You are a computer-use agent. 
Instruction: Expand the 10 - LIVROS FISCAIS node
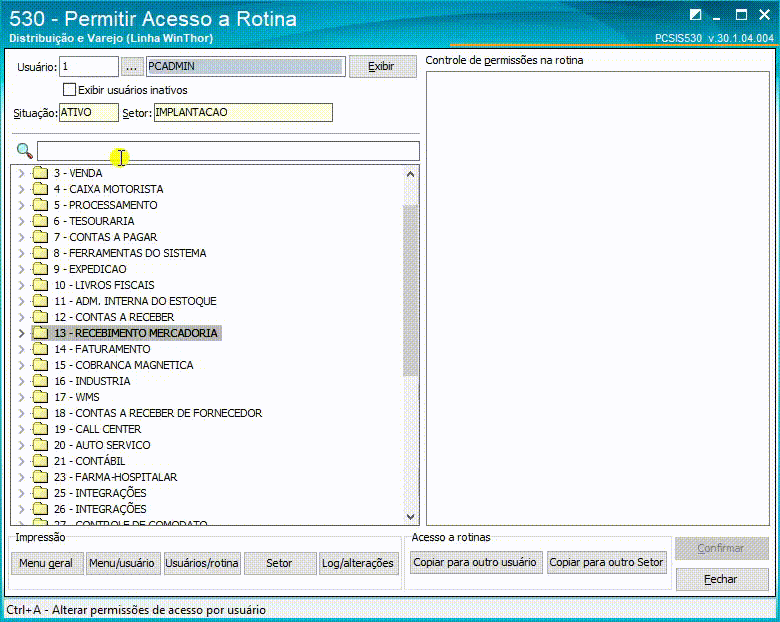click(x=21, y=285)
